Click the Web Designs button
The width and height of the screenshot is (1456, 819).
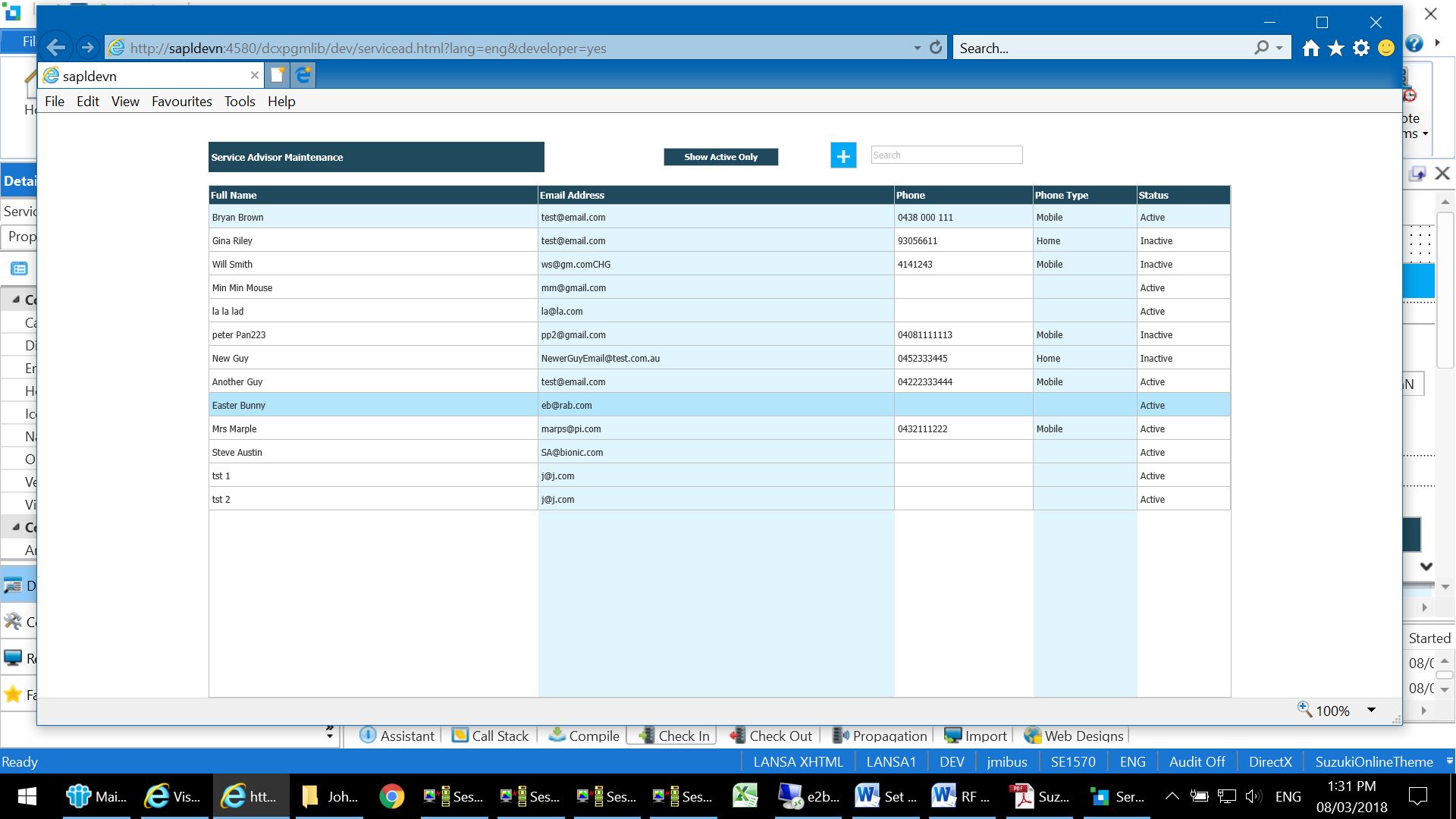click(x=1074, y=736)
